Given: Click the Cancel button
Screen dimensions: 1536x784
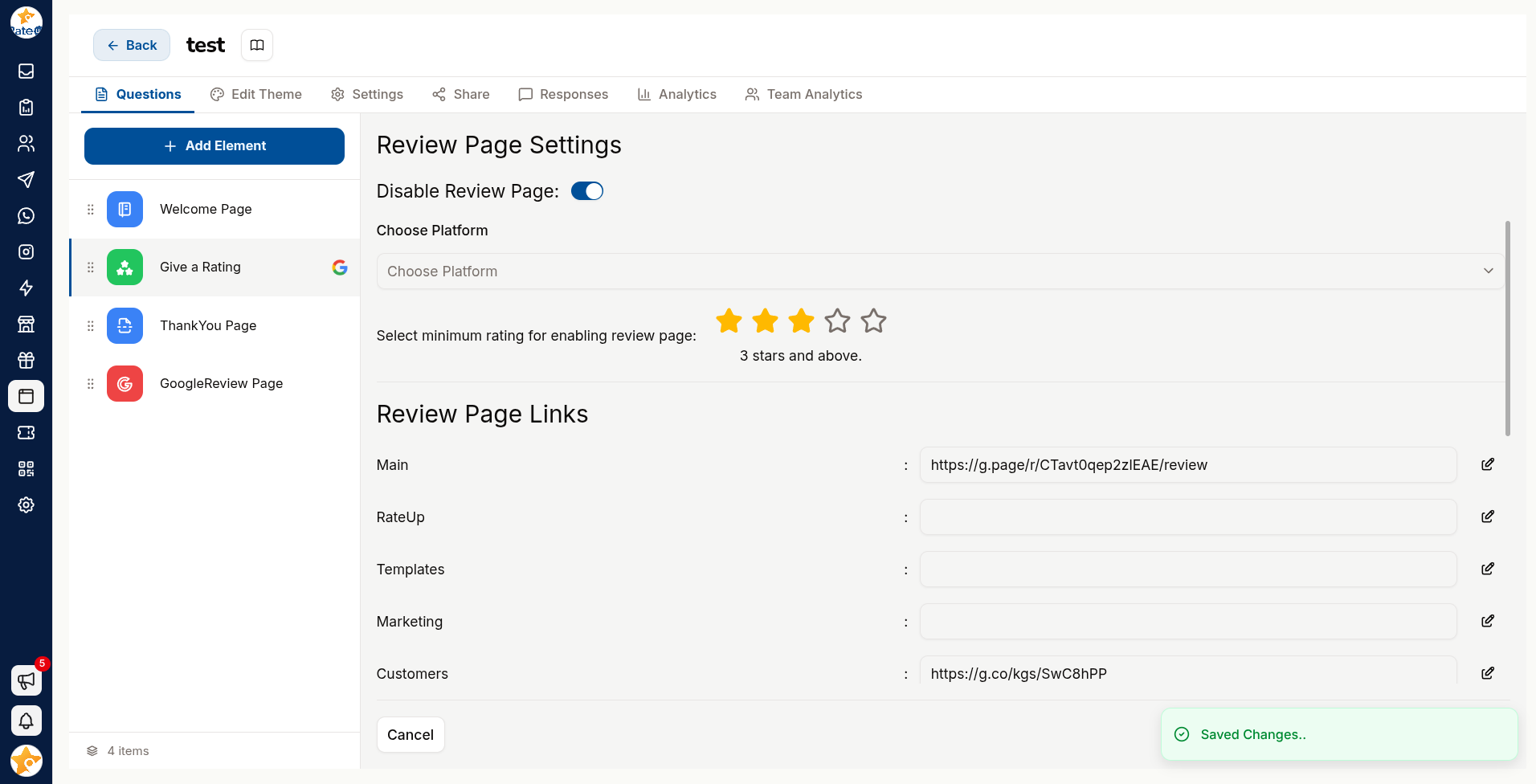Looking at the screenshot, I should (x=411, y=735).
